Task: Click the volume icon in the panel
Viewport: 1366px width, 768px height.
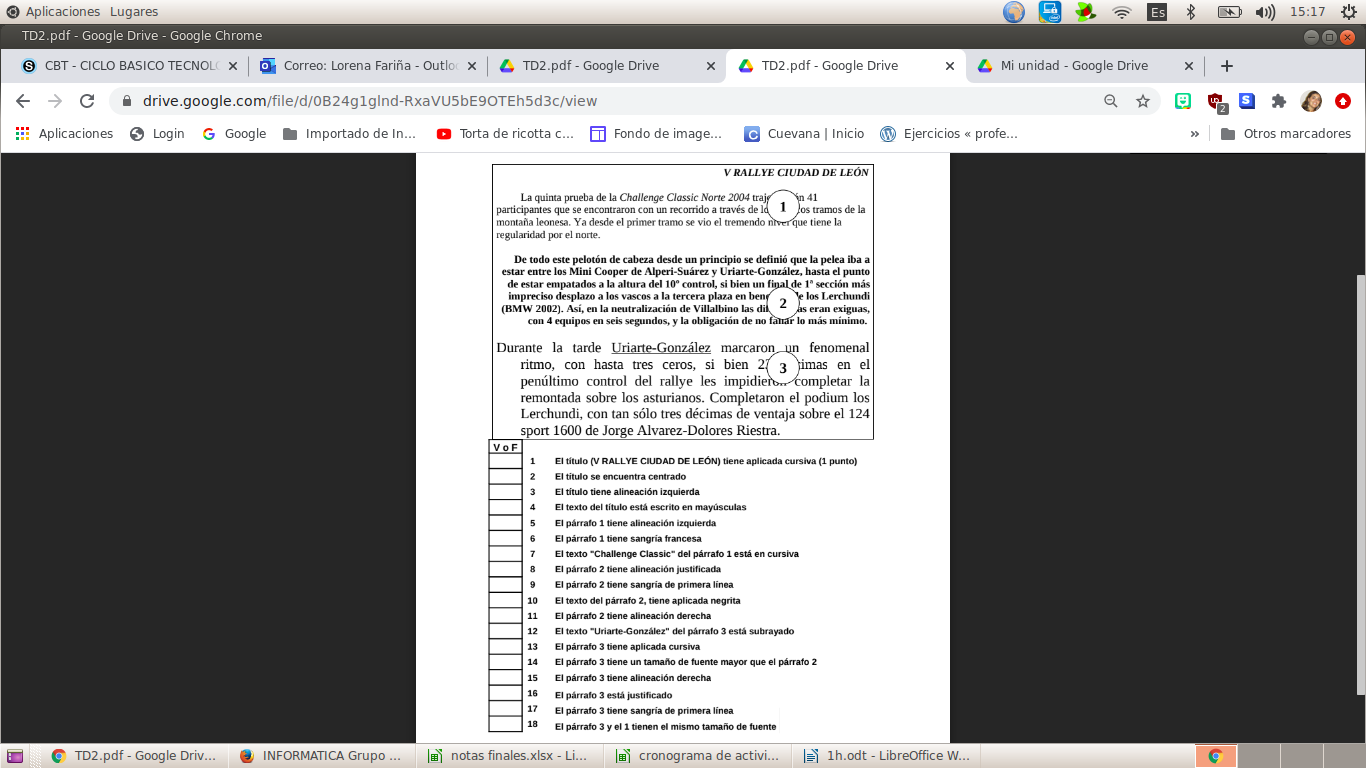Action: click(1265, 12)
